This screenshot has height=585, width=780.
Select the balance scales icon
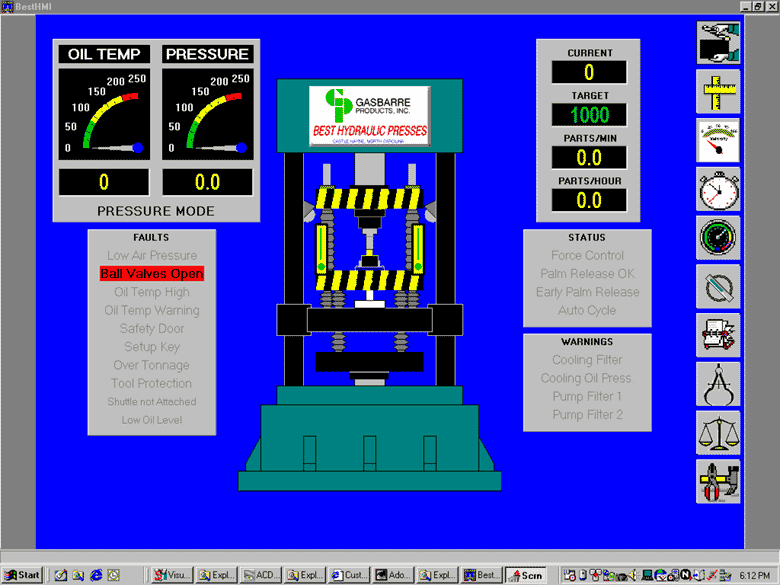[x=718, y=433]
